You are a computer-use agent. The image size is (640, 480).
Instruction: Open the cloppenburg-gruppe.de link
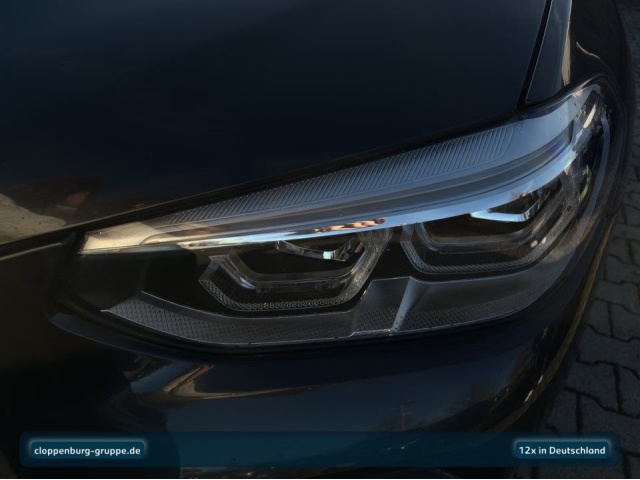(86, 450)
